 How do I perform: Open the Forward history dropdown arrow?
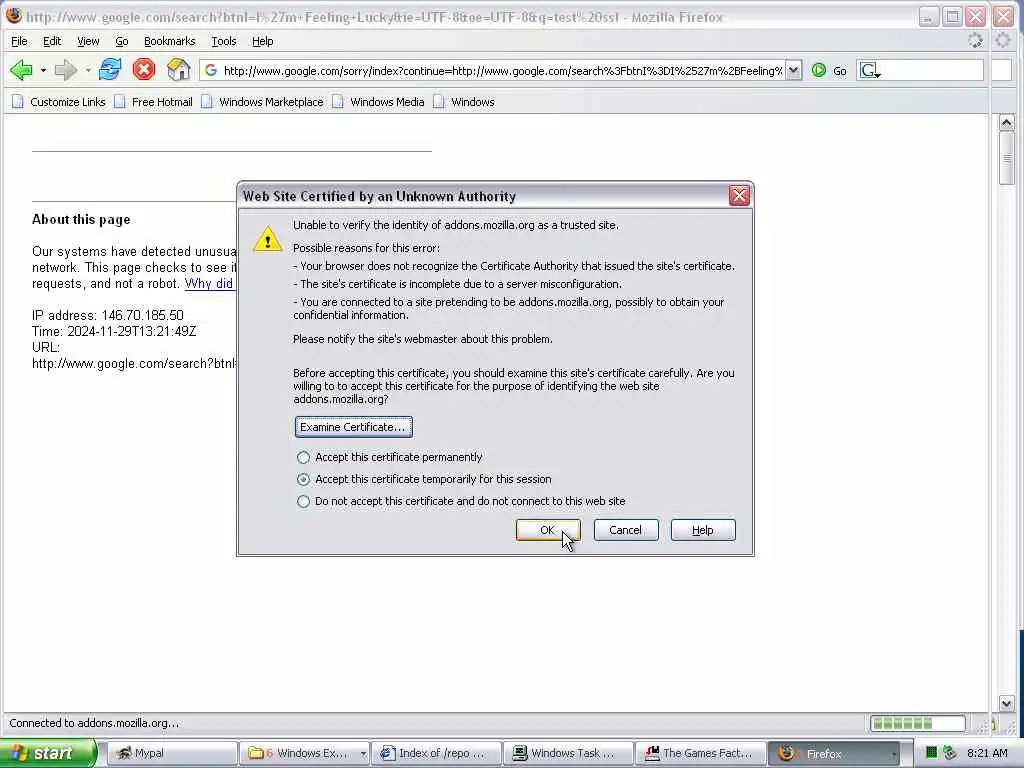tap(88, 70)
